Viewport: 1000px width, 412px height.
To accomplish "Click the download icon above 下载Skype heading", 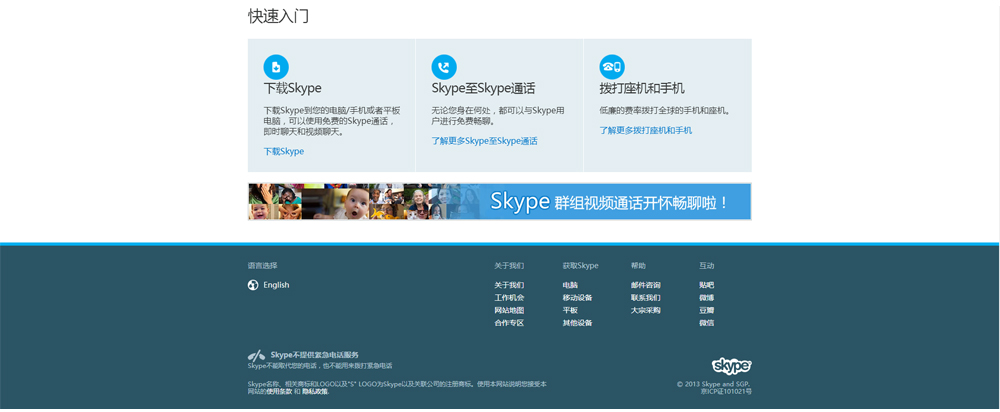I will [x=276, y=67].
